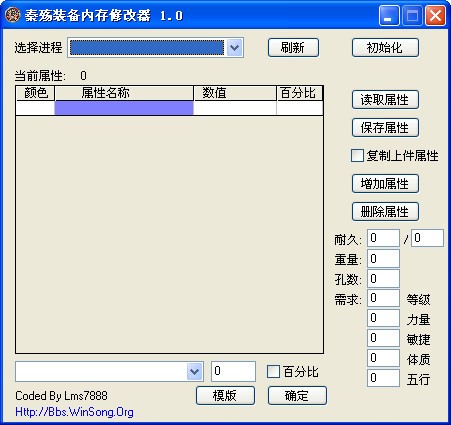Click the 增加属性 button
The height and width of the screenshot is (425, 451).
coord(385,183)
